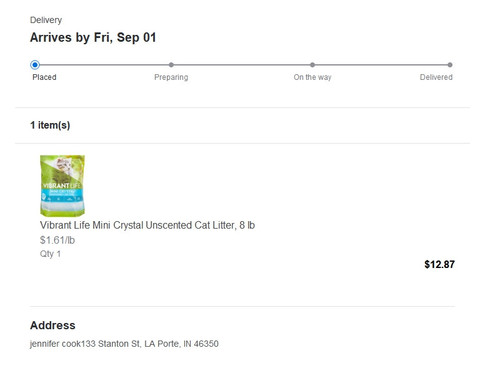Open Vibrant Life Mini Crystal Cat Litter link
The image size is (500, 391).
click(x=147, y=225)
